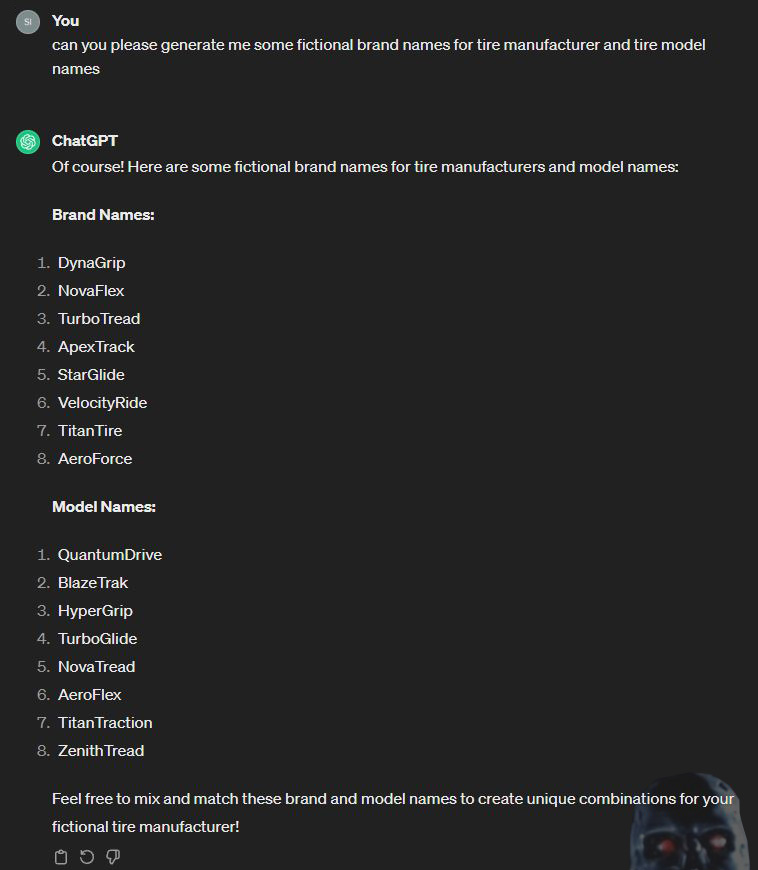
Task: Click the ZenithTread model name
Action: tap(101, 751)
